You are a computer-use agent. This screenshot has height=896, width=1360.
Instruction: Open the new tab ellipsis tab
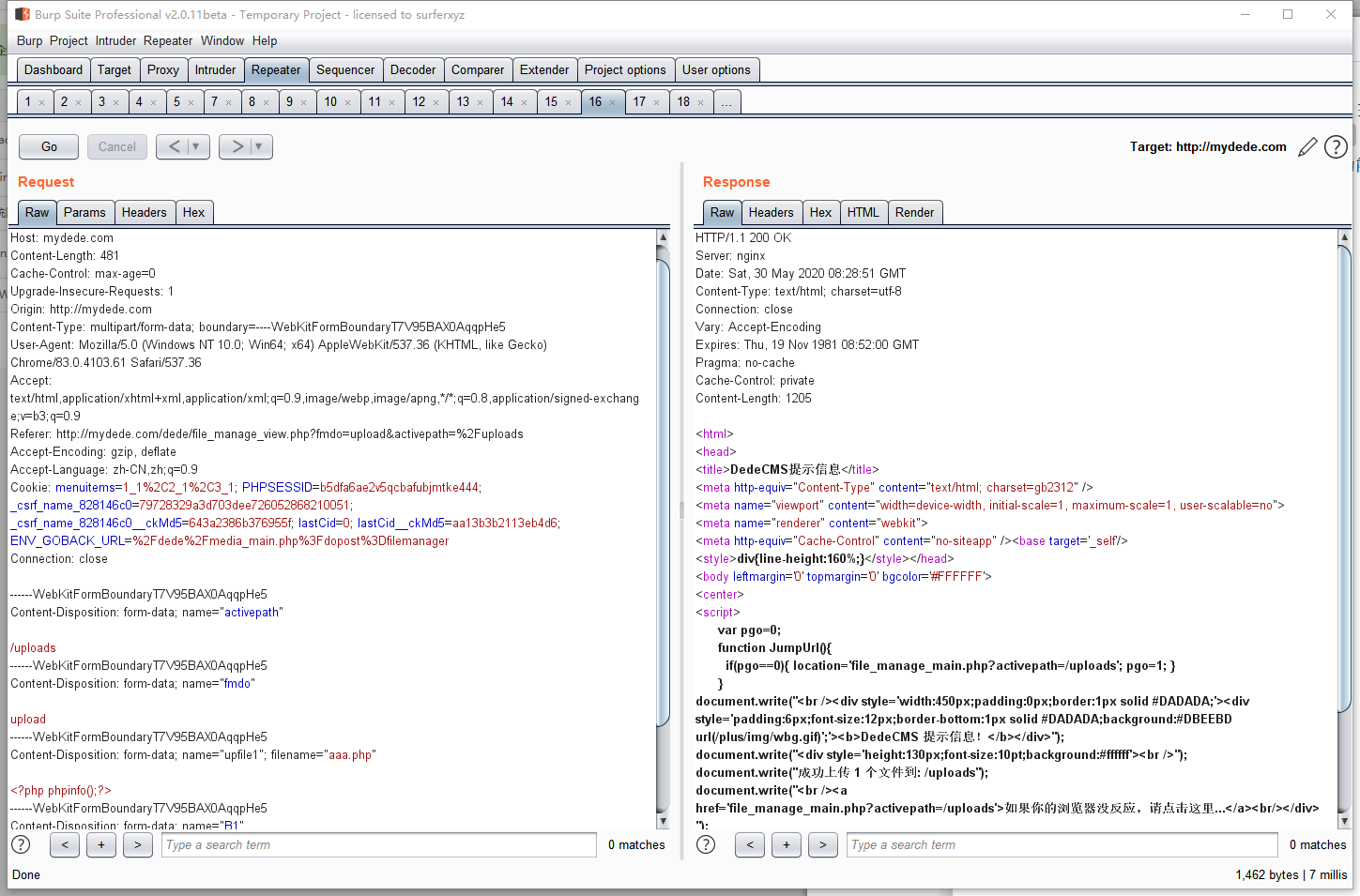click(x=726, y=102)
